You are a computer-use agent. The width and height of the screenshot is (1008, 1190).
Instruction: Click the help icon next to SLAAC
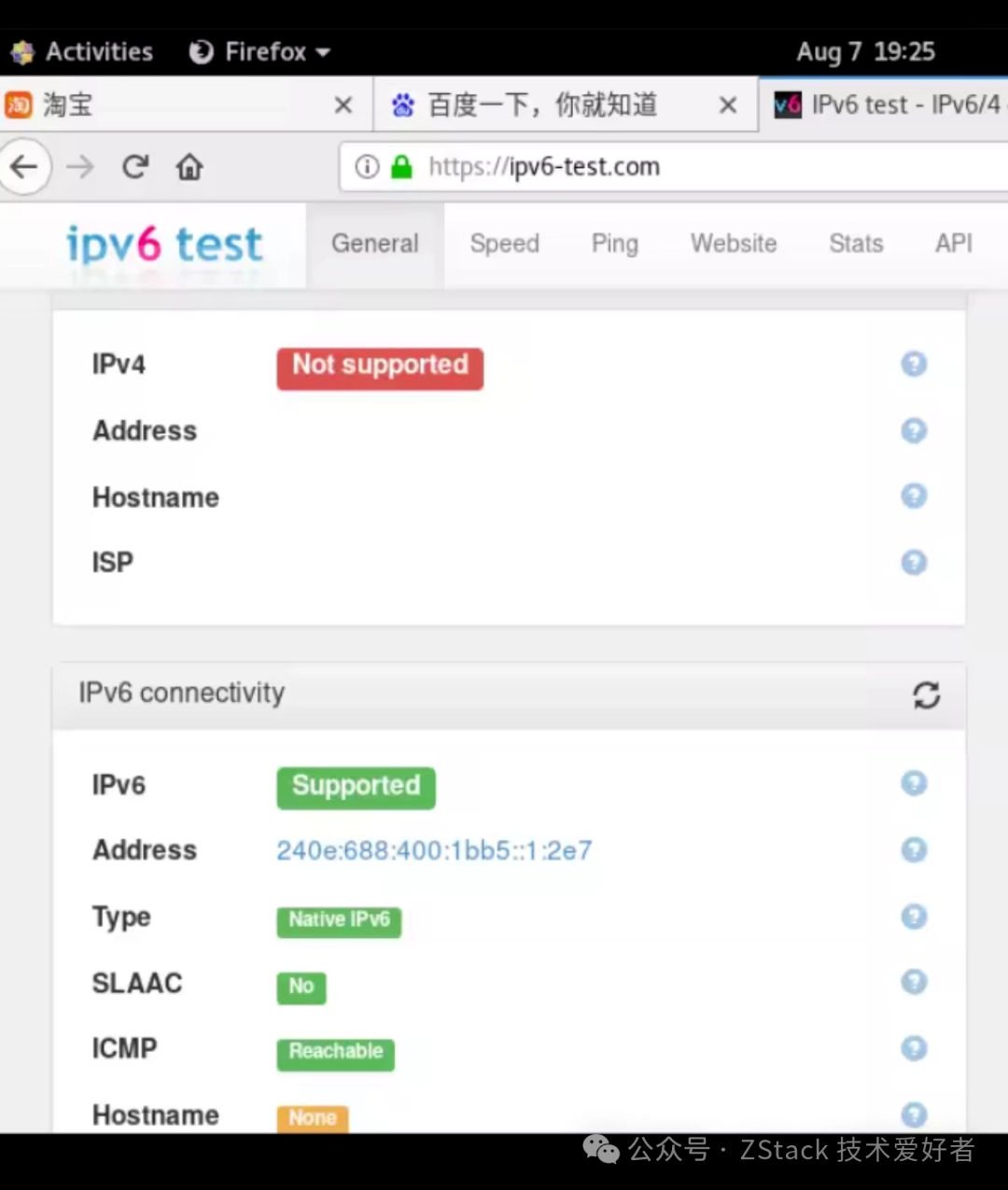[914, 981]
